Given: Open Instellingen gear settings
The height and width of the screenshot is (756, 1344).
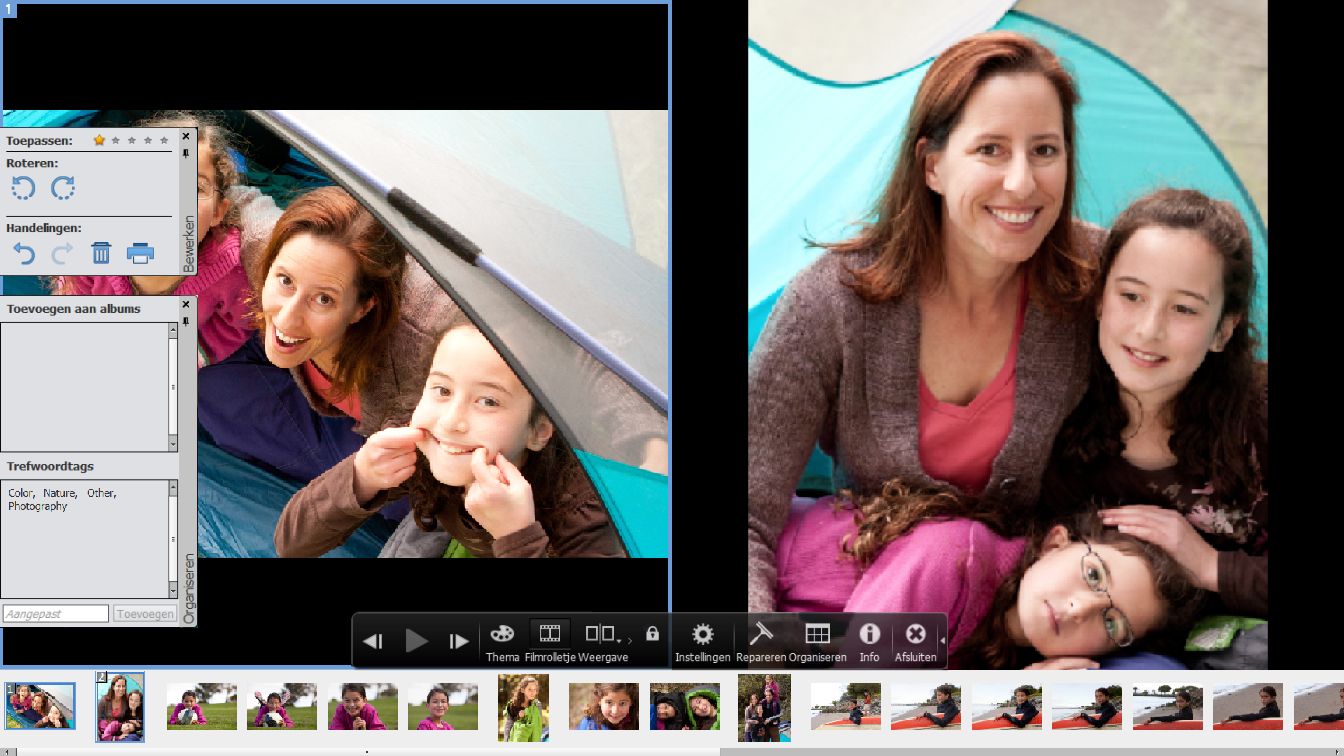Looking at the screenshot, I should tap(703, 641).
